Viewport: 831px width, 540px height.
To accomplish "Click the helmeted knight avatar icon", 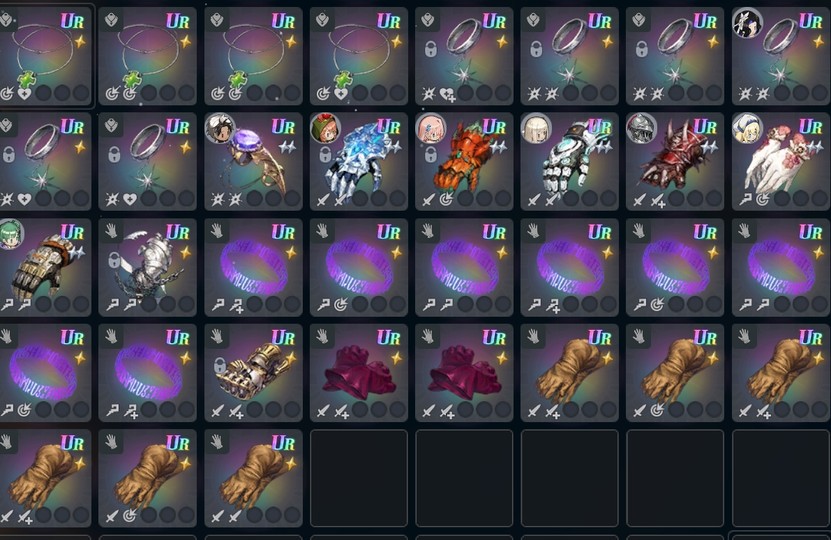I will click(642, 129).
